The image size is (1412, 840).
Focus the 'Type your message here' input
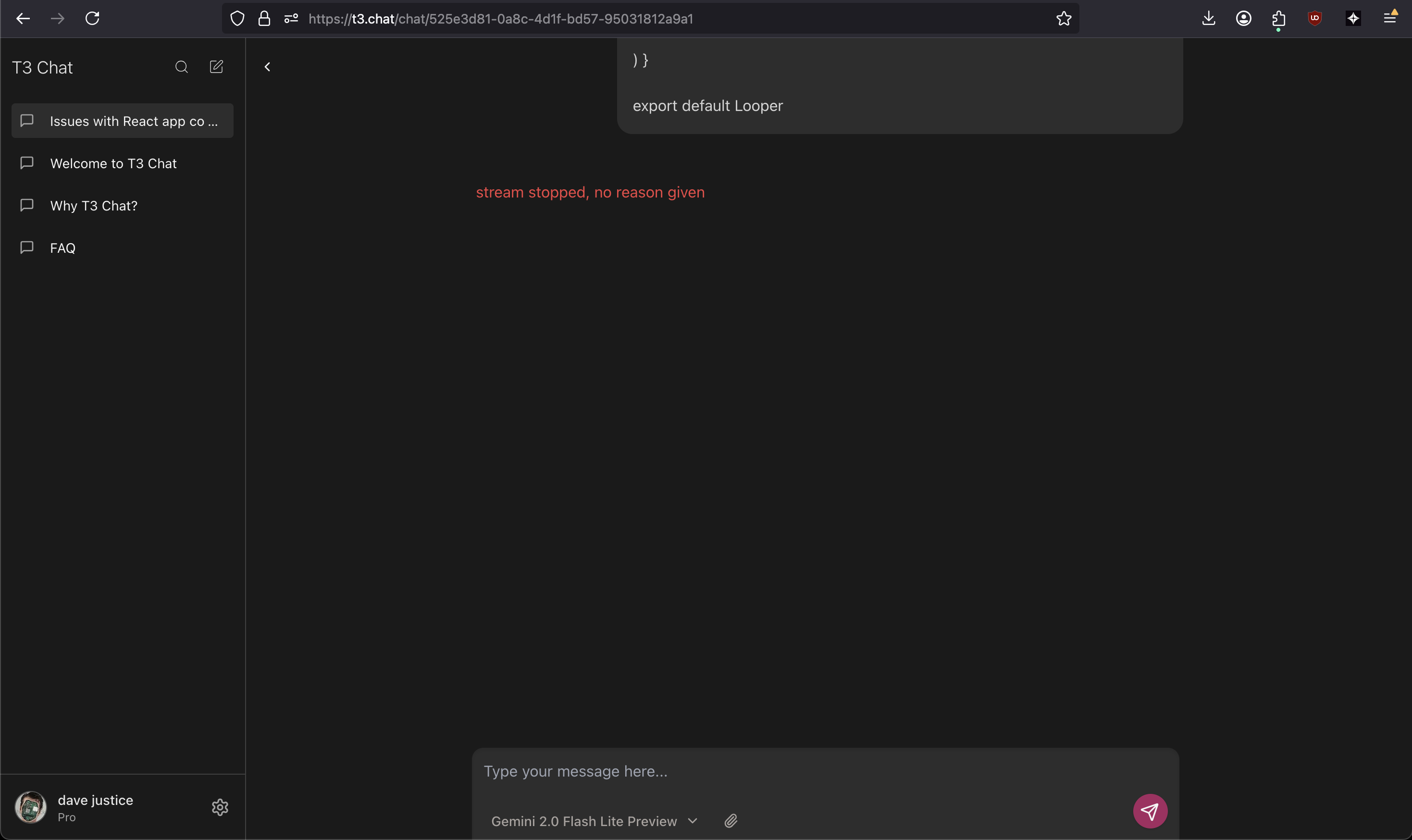click(793, 771)
